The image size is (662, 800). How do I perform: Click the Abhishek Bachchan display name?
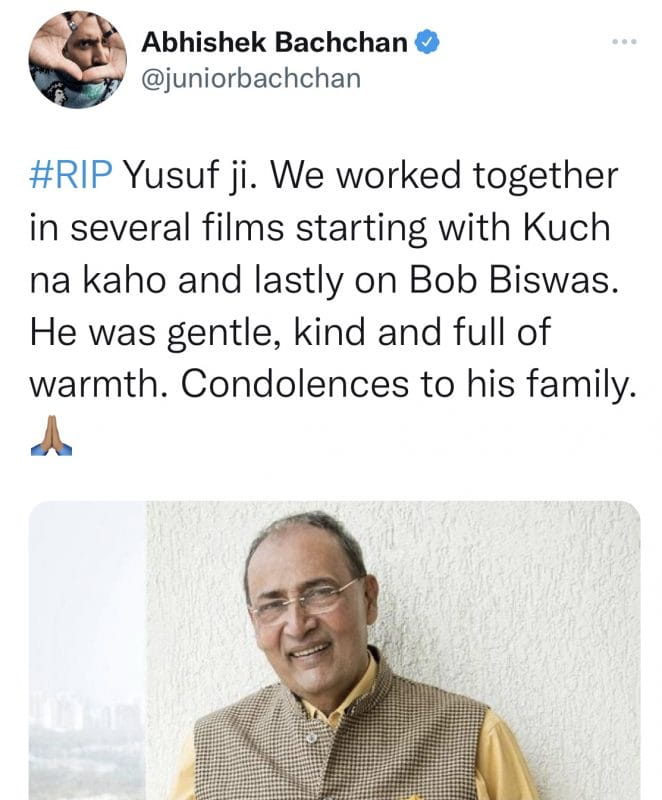274,42
